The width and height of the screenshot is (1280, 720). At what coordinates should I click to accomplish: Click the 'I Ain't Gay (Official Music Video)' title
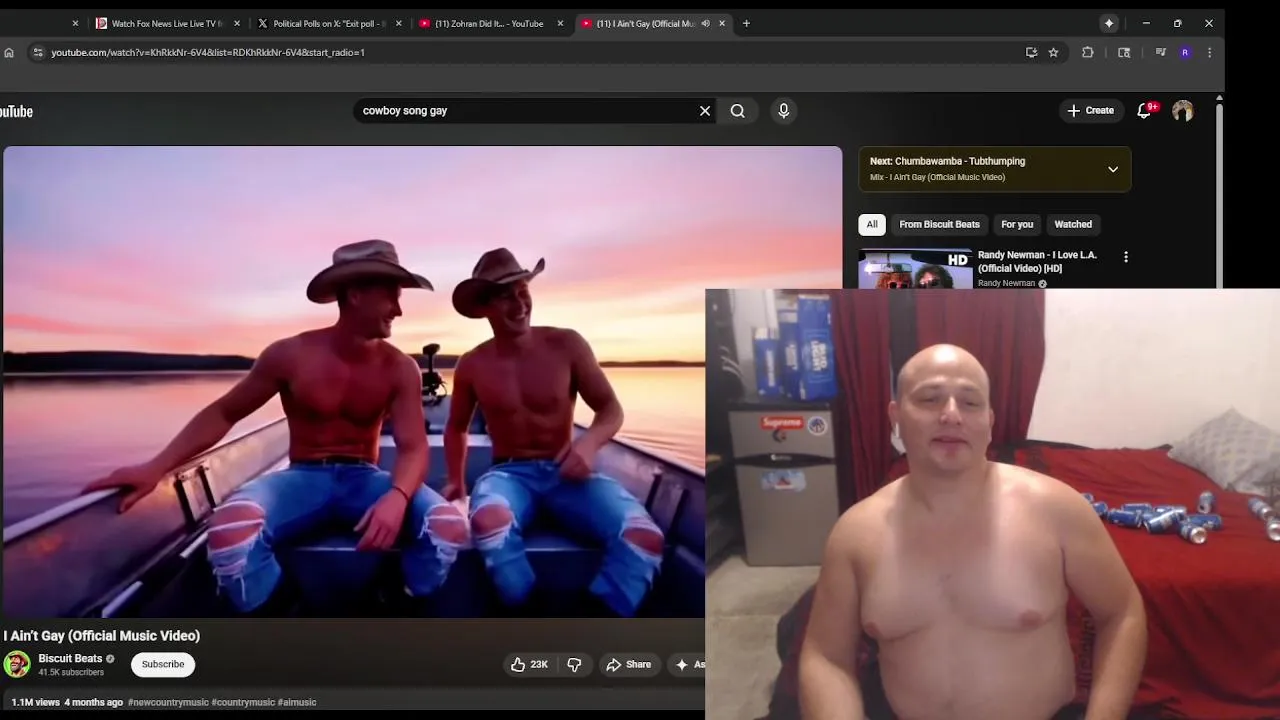click(102, 636)
